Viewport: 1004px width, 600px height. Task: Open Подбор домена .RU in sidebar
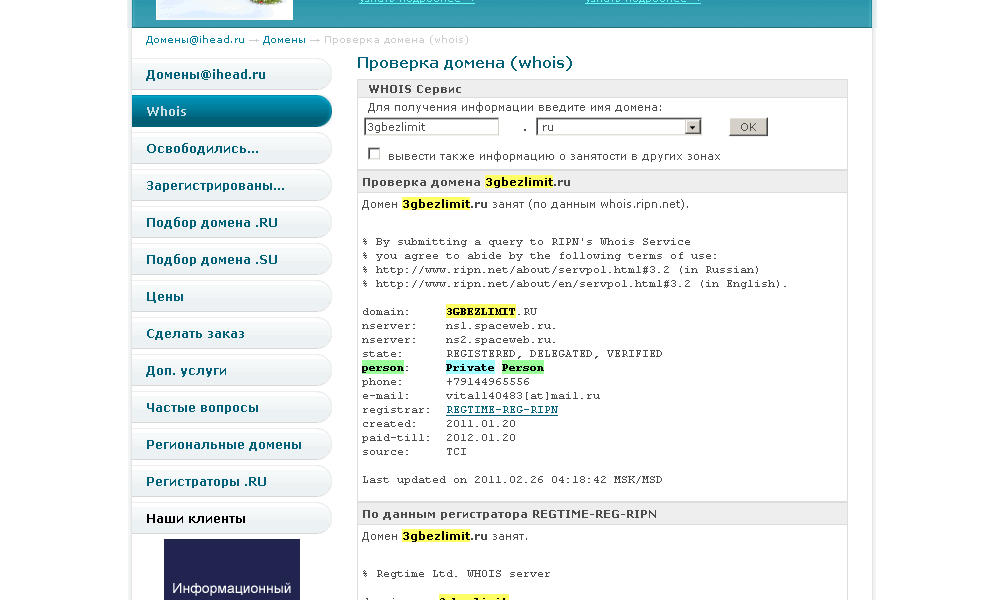[231, 223]
